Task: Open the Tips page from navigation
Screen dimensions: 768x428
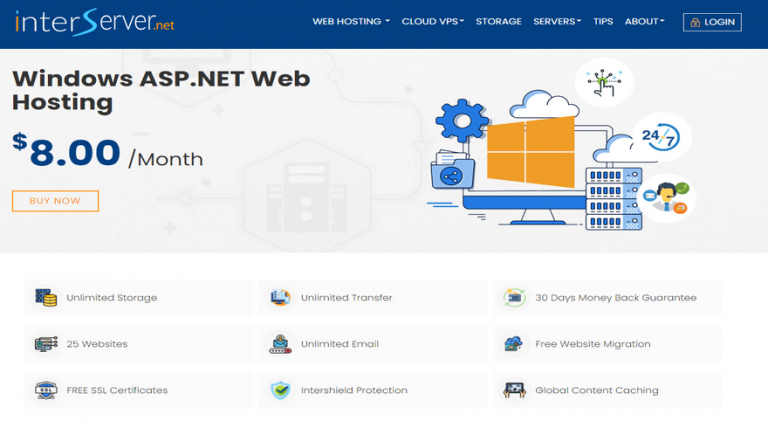Action: (x=603, y=21)
